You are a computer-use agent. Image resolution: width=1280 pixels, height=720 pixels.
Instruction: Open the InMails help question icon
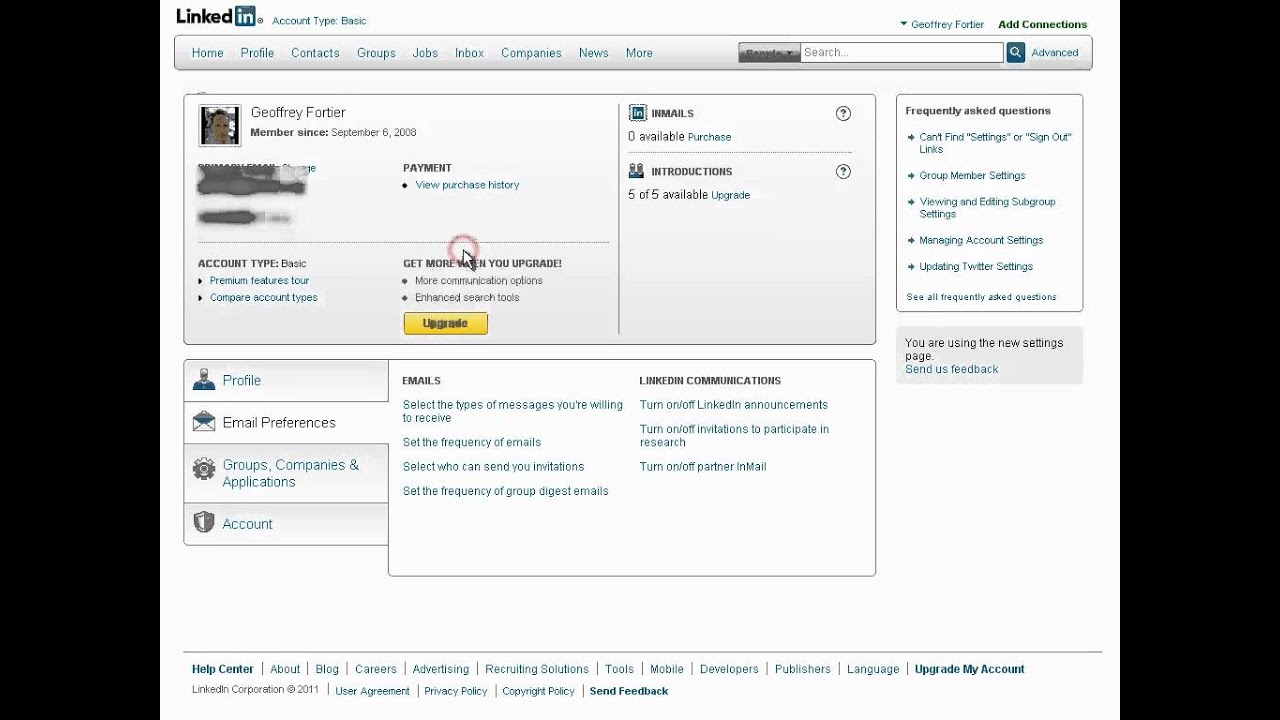[843, 114]
